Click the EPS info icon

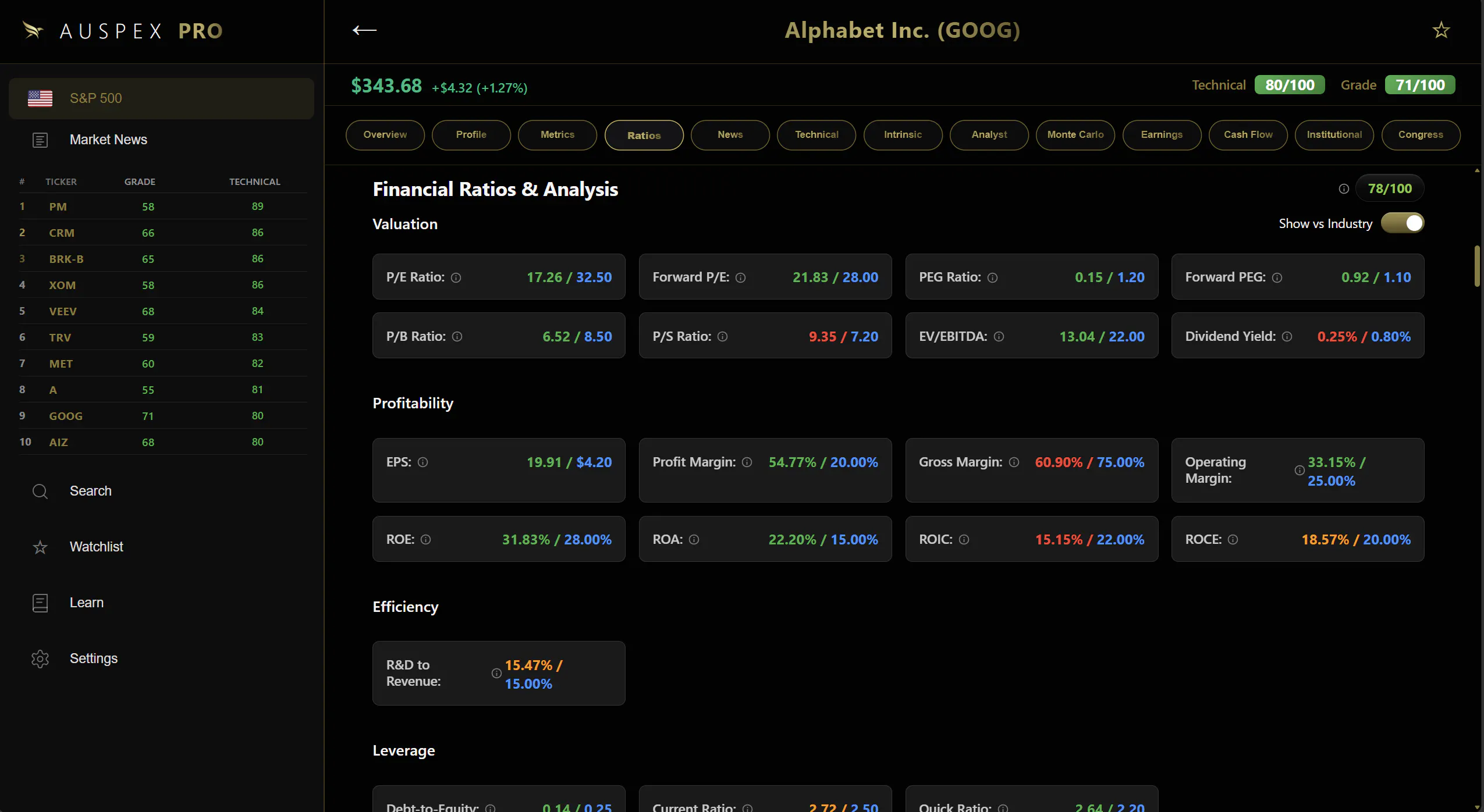pos(423,462)
